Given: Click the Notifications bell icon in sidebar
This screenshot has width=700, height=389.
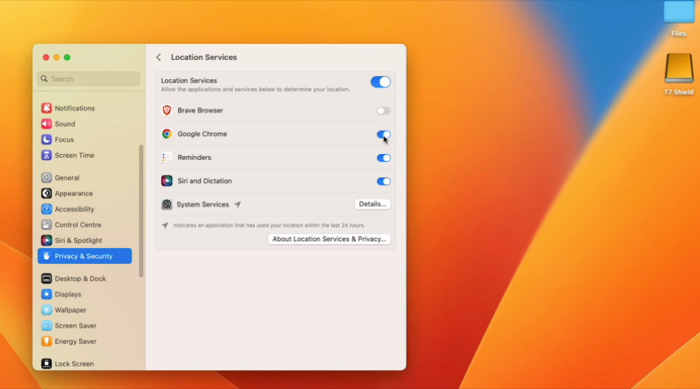Looking at the screenshot, I should [x=46, y=108].
